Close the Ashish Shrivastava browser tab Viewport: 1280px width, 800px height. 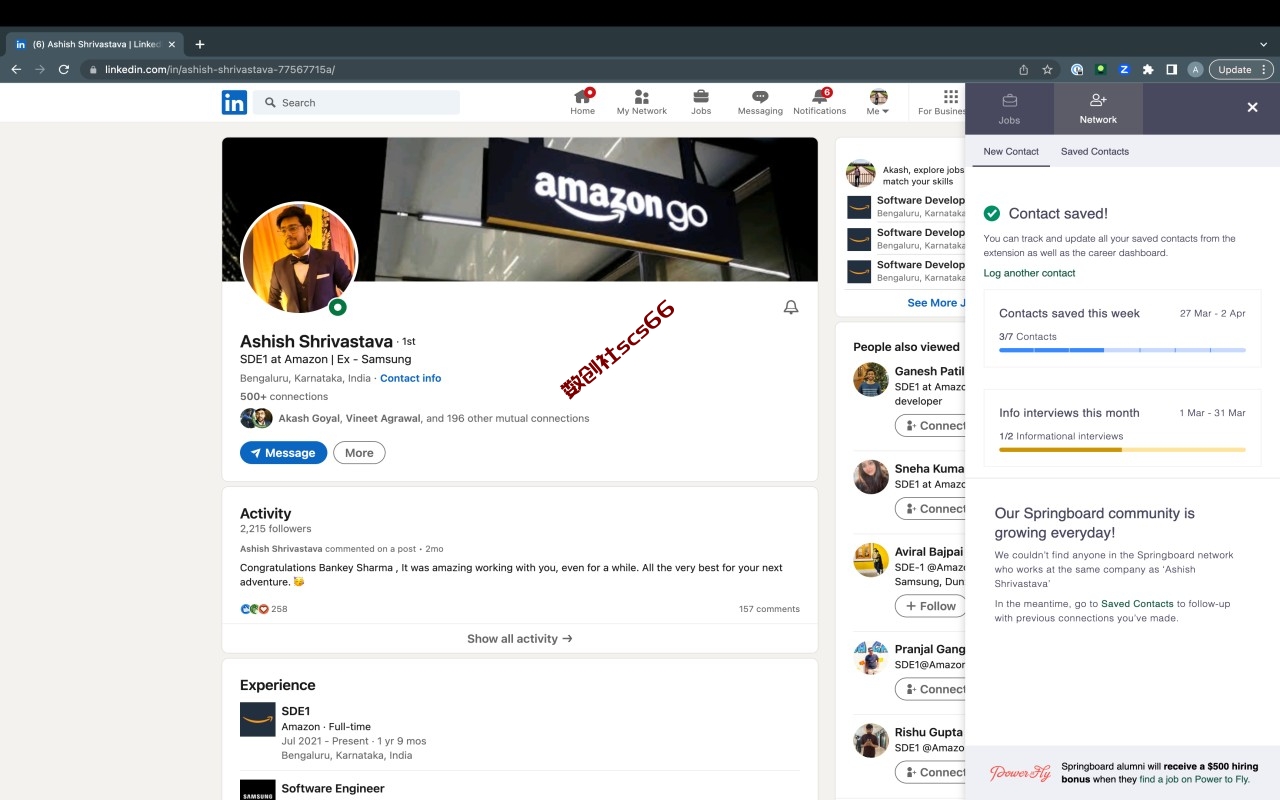(x=172, y=44)
